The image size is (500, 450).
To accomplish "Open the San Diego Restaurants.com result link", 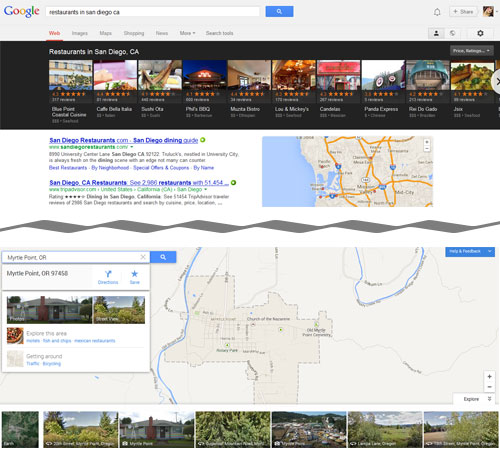I will (x=124, y=140).
